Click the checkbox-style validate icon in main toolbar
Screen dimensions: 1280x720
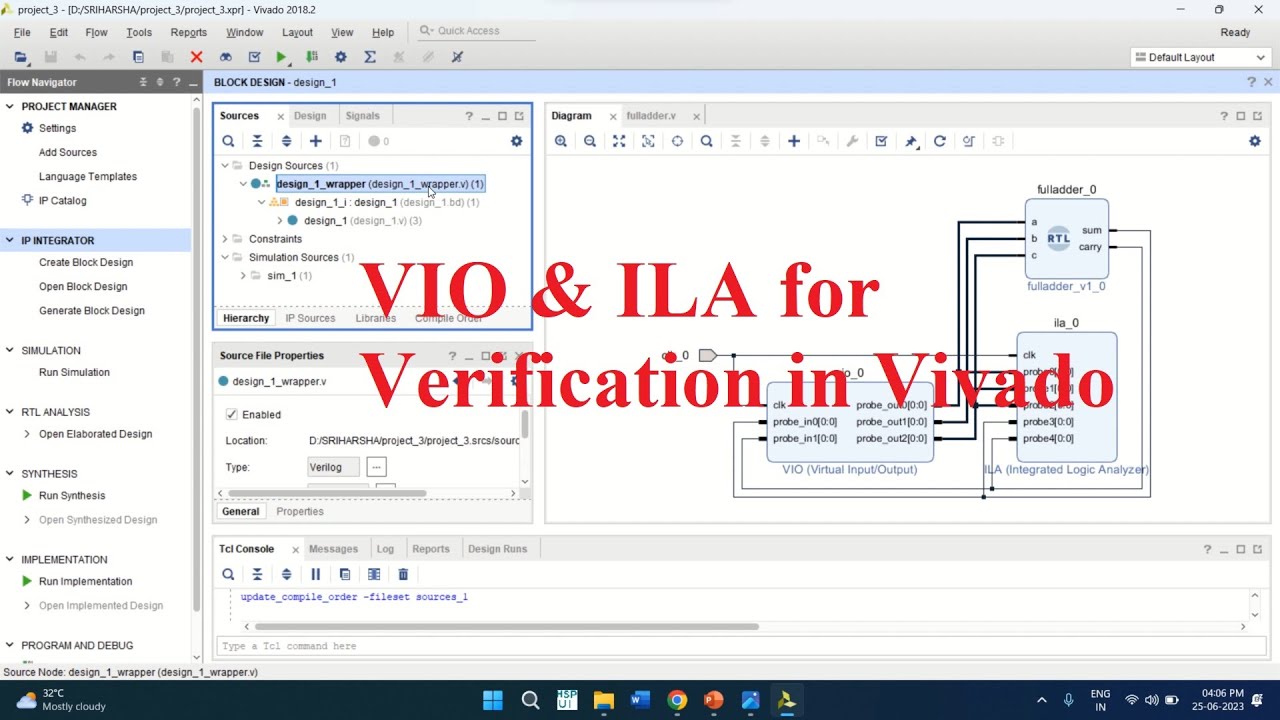[x=254, y=57]
